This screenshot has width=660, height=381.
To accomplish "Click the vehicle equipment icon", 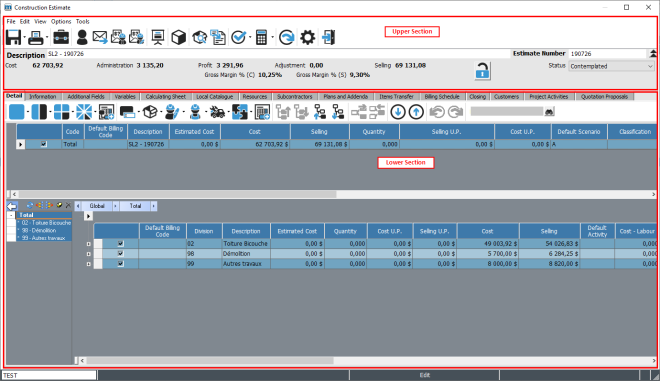I will pyautogui.click(x=217, y=112).
